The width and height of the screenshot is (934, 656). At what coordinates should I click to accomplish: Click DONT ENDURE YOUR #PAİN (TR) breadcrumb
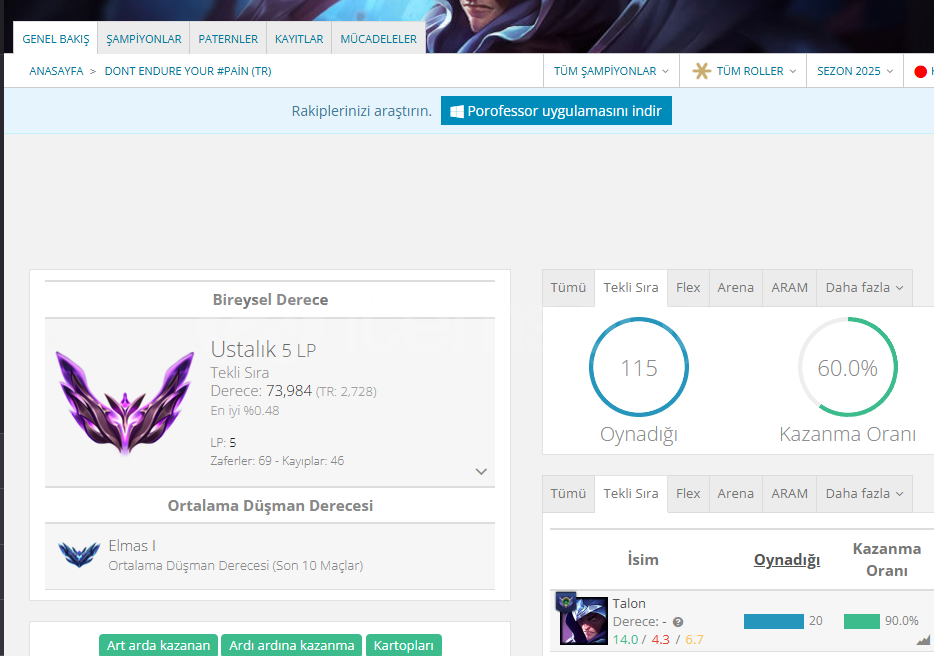pyautogui.click(x=188, y=71)
